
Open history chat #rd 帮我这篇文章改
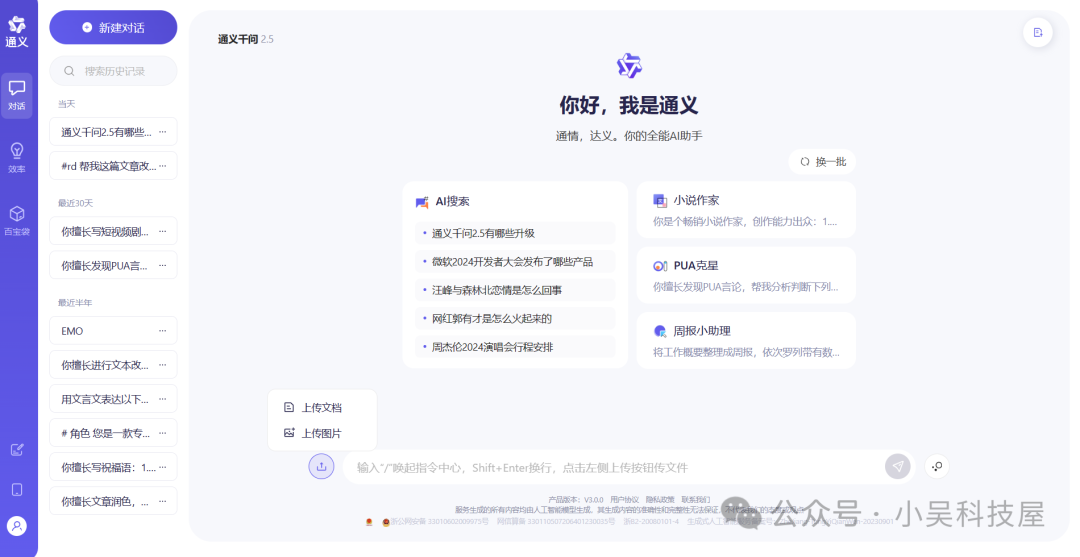tap(113, 165)
